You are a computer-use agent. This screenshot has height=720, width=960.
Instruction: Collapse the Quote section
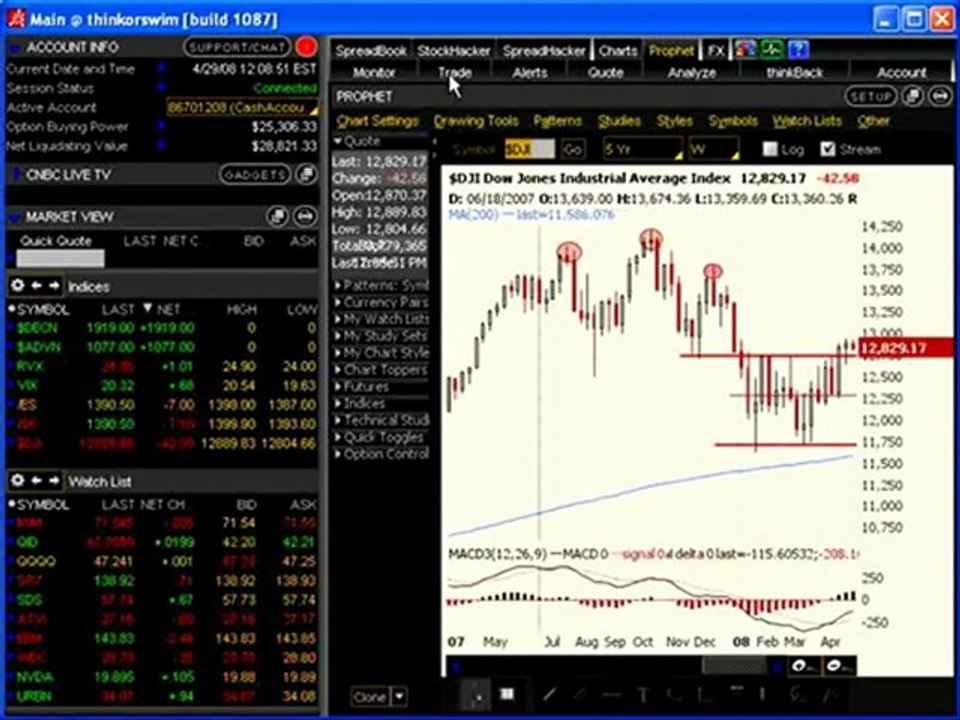pyautogui.click(x=338, y=141)
